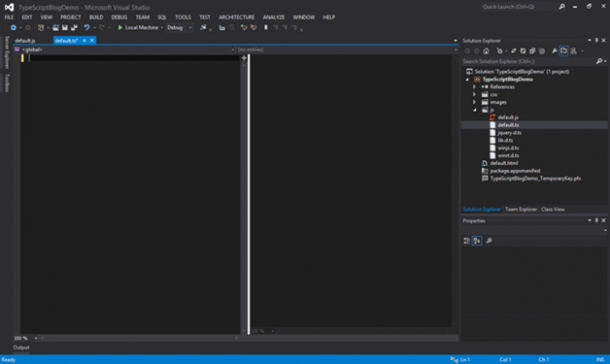Open the Toolbox side tab
The width and height of the screenshot is (610, 364).
click(x=7, y=83)
